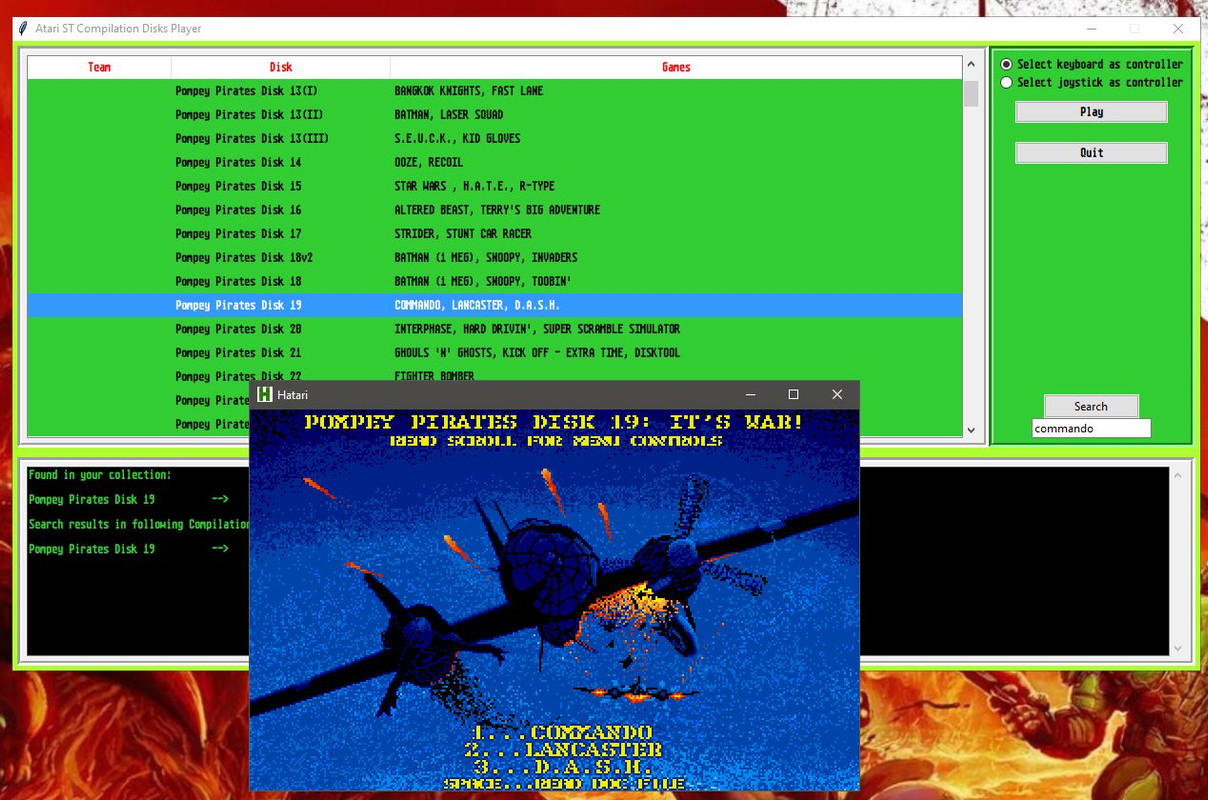Click games cell 'BATMAN (1 MEG), SNOOPY, TOOBIN''
Viewport: 1208px width, 800px height.
[483, 282]
